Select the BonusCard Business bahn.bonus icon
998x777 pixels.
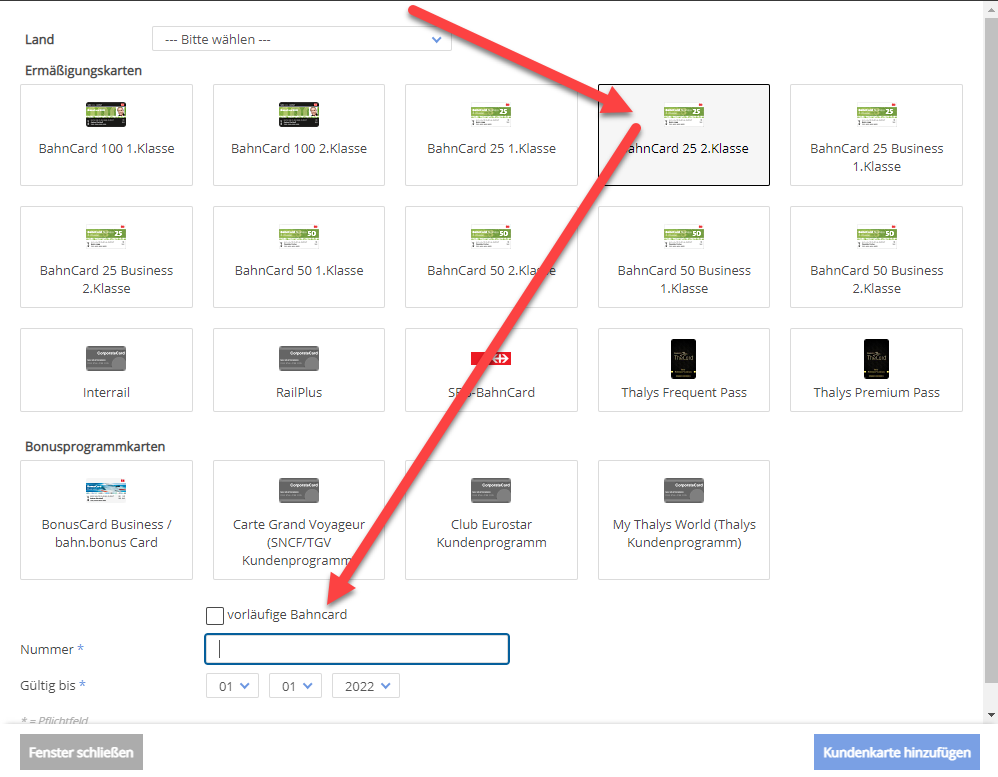coord(106,491)
